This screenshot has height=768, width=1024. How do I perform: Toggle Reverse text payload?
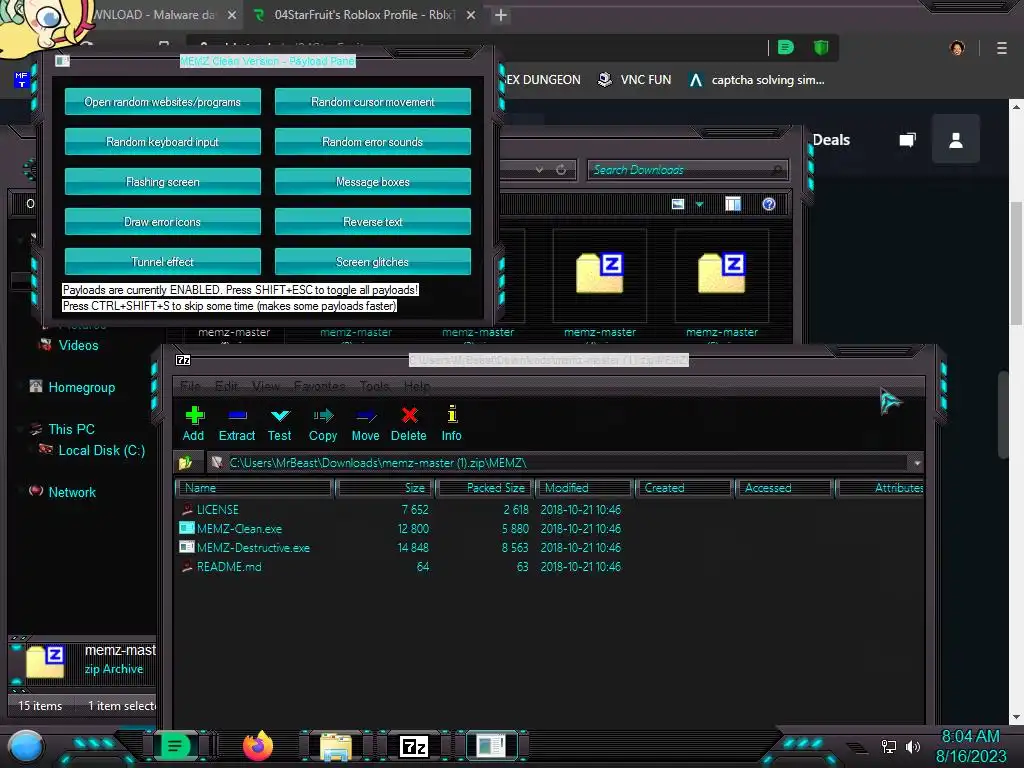pyautogui.click(x=373, y=221)
